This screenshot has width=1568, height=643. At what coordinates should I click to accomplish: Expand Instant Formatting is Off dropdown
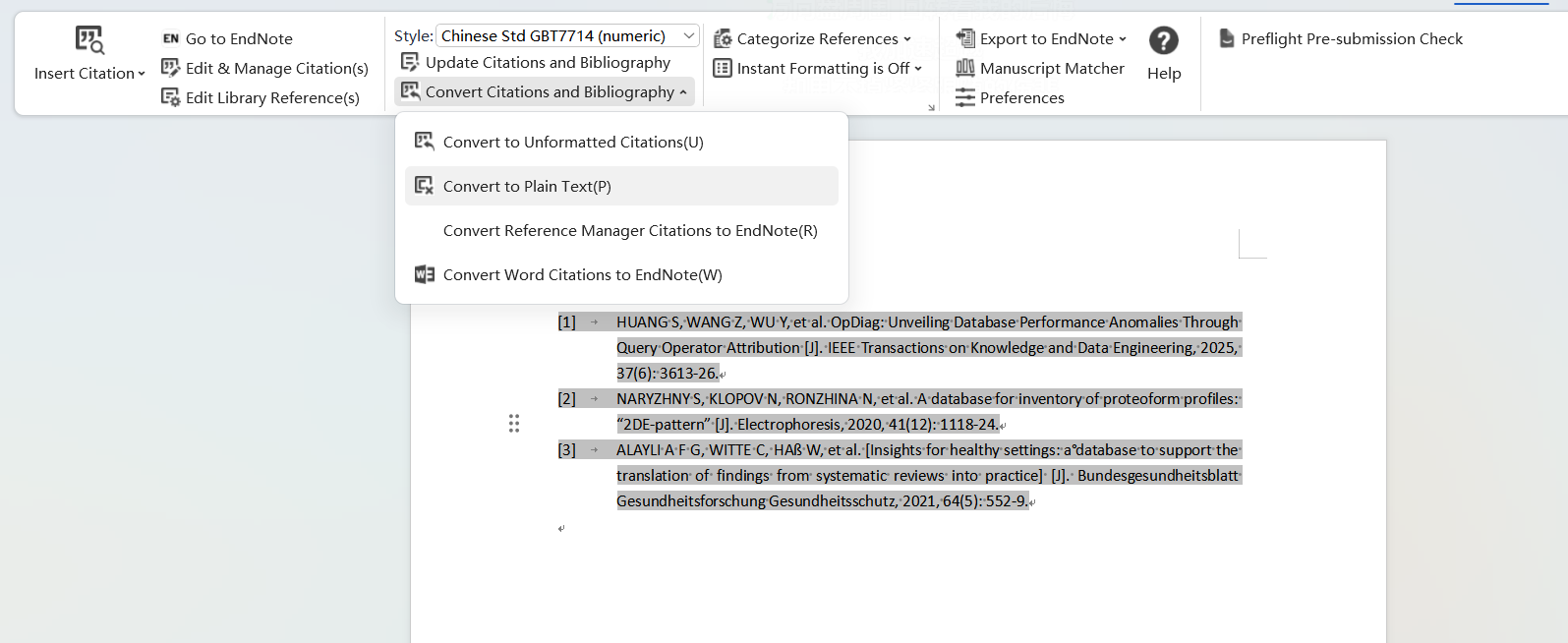[x=918, y=69]
